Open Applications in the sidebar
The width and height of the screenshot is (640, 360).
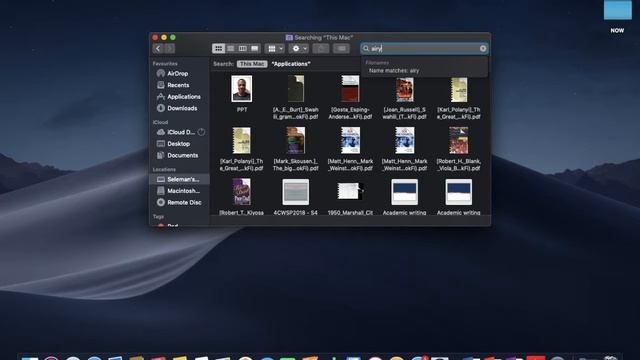pyautogui.click(x=179, y=97)
